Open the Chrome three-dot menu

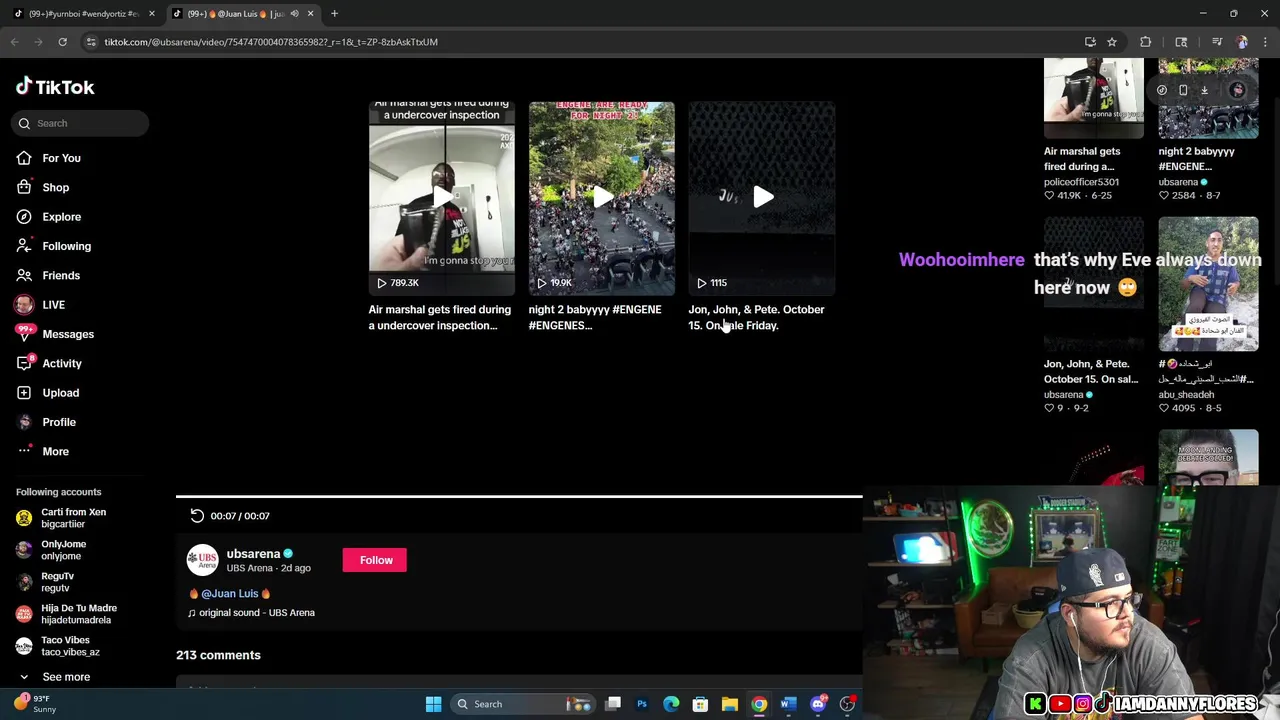point(1266,42)
